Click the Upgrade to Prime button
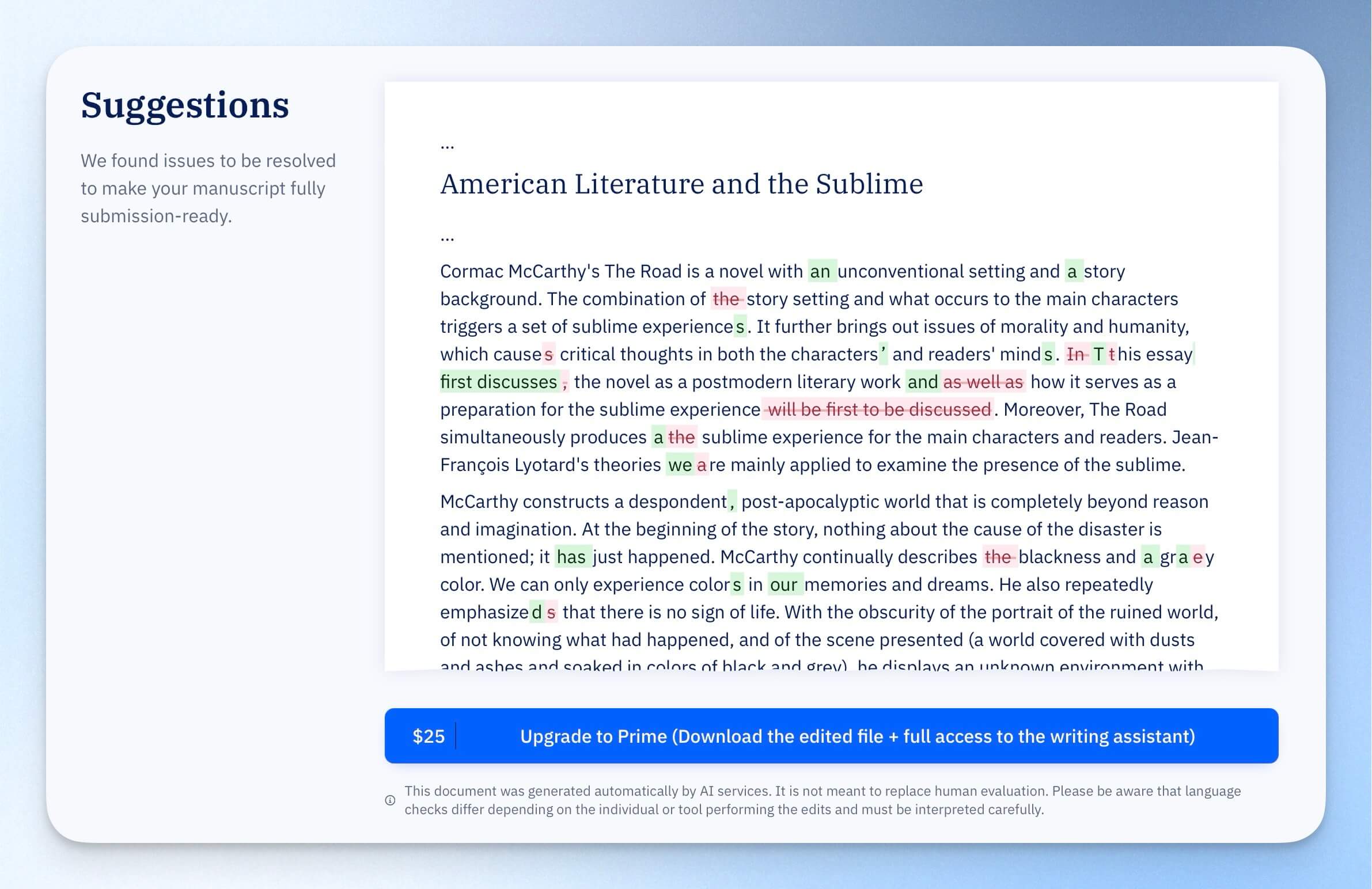Viewport: 1372px width, 889px height. tap(831, 736)
